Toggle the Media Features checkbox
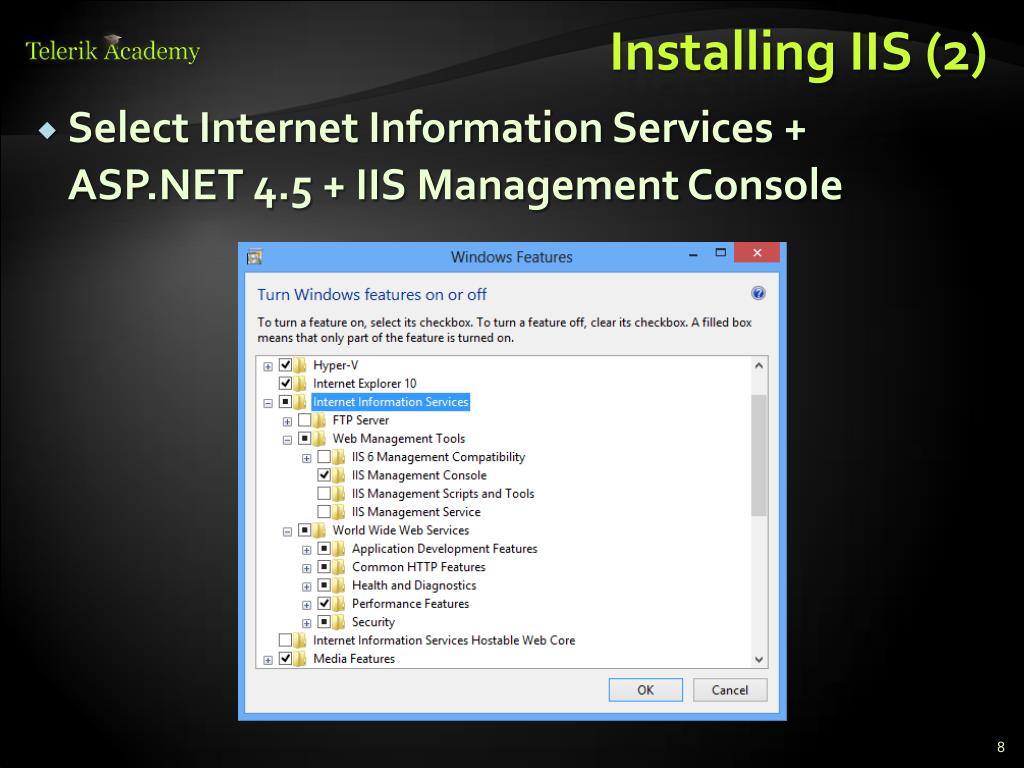The height and width of the screenshot is (768, 1024). click(x=285, y=658)
